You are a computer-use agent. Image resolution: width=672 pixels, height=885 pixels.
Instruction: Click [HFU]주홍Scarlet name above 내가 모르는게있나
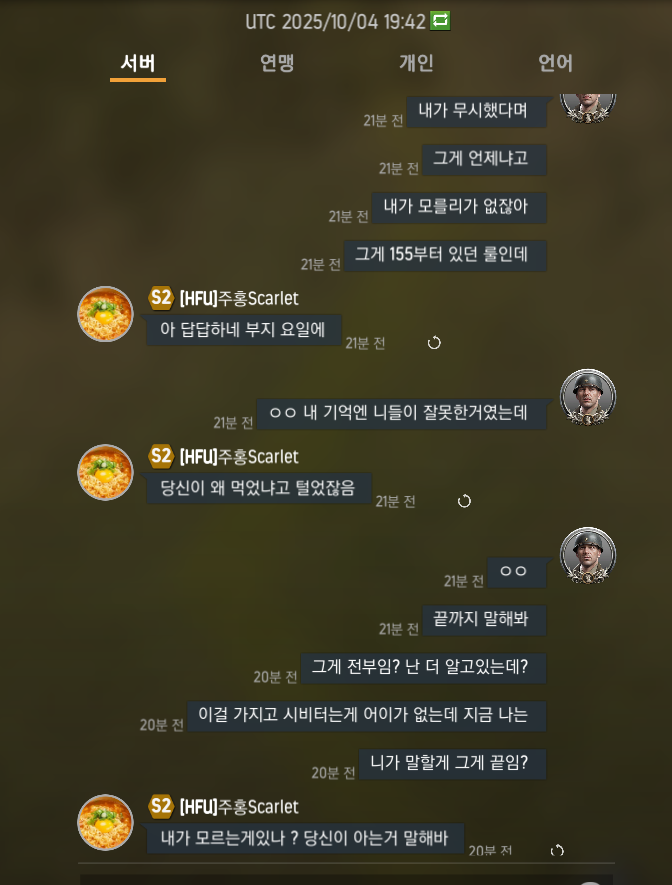239,807
